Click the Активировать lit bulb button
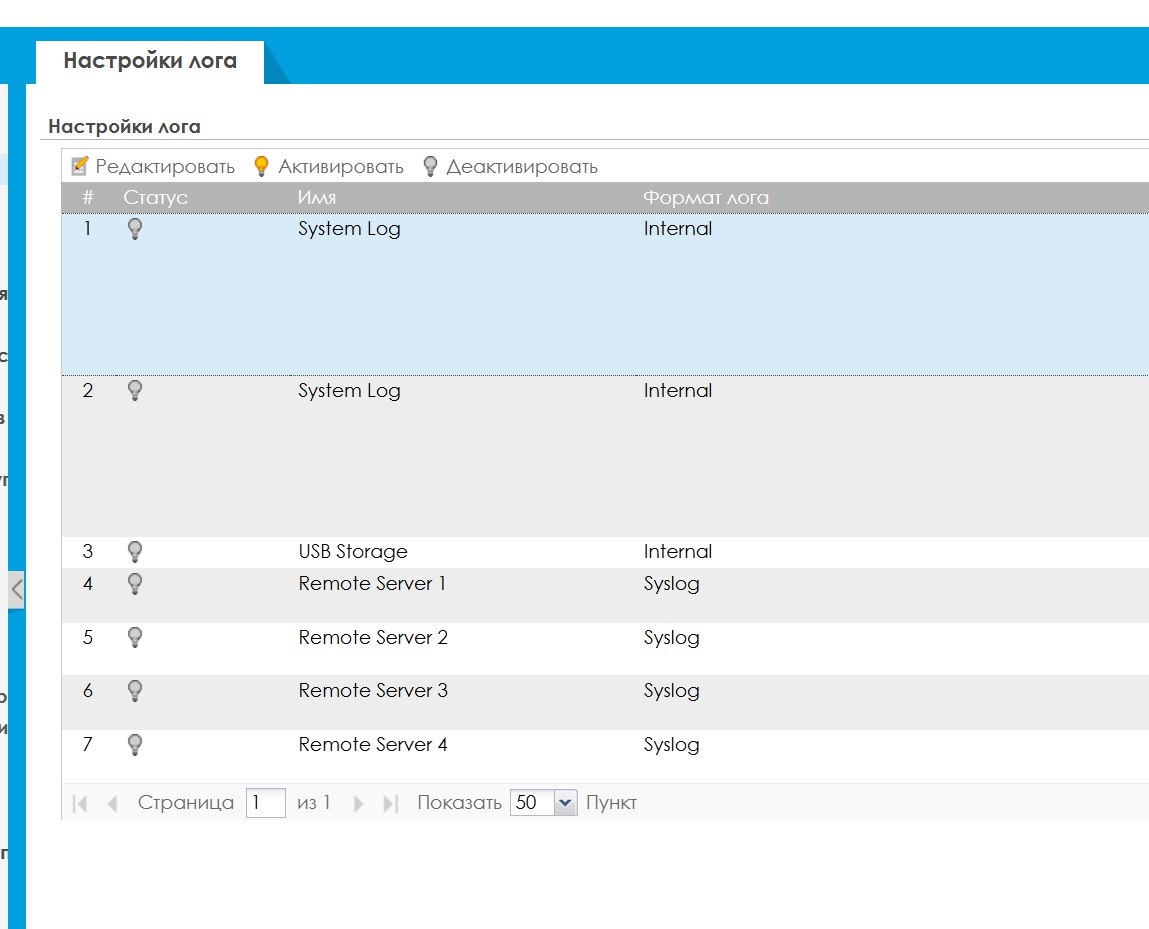 (x=328, y=166)
